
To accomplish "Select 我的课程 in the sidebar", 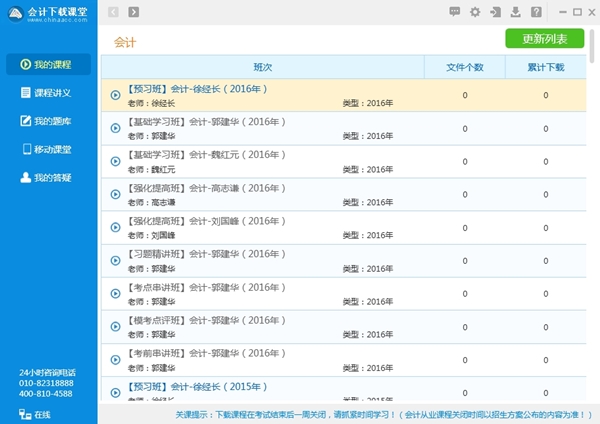I will (x=50, y=65).
